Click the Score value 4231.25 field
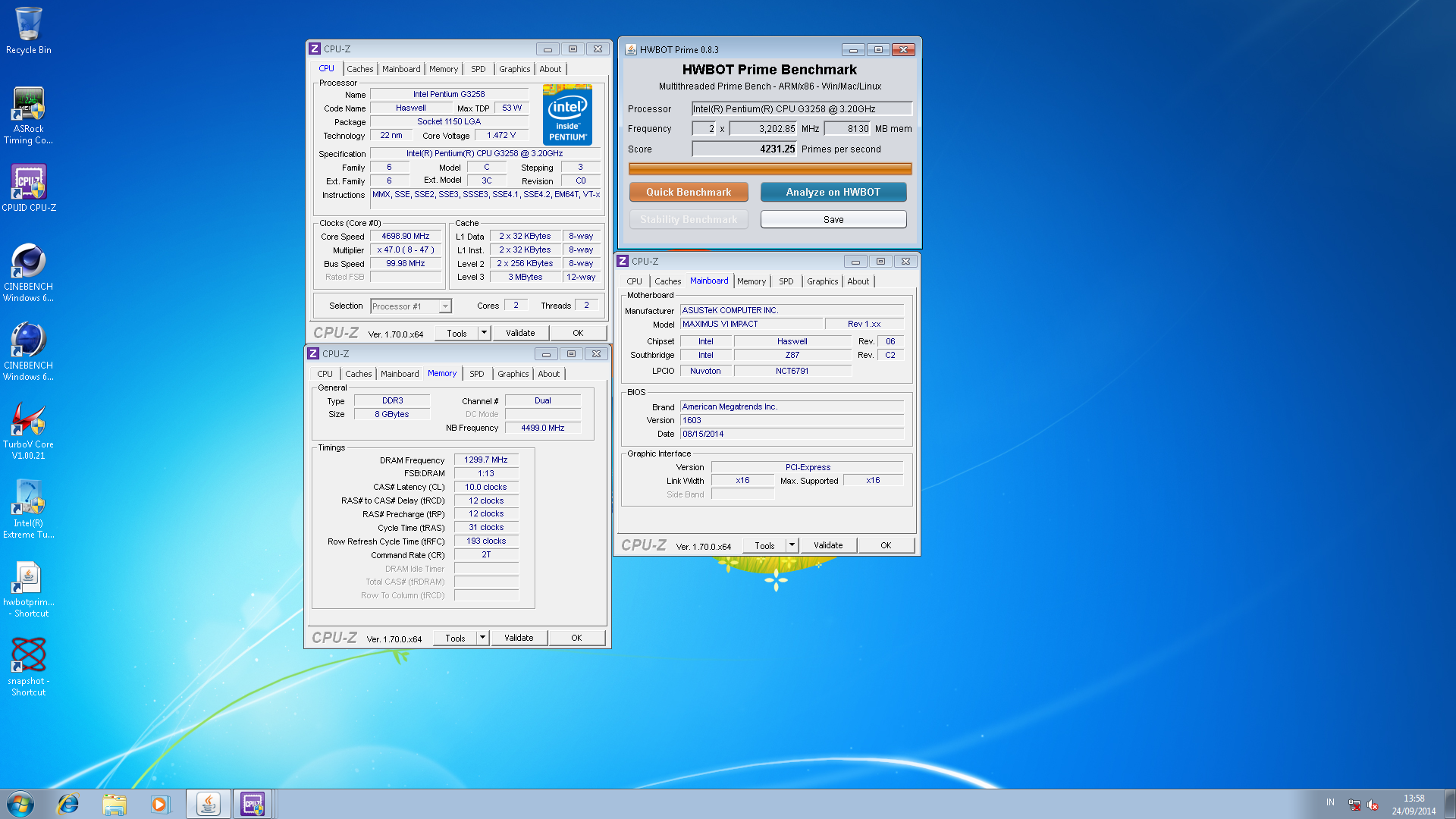 745,149
